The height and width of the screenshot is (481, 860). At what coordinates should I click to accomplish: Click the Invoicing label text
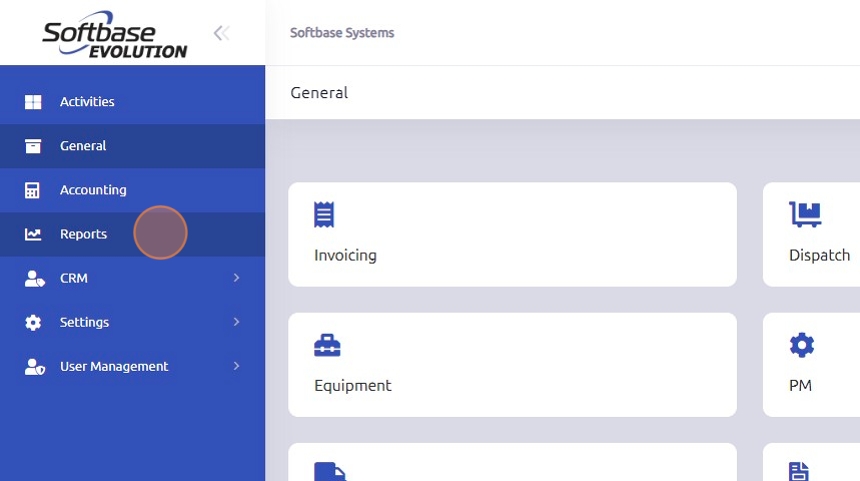pyautogui.click(x=346, y=256)
